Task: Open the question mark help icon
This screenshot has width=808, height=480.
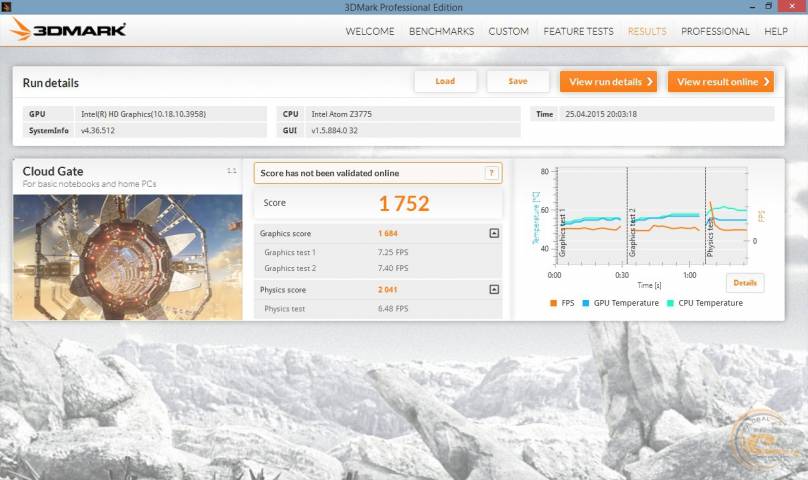Action: [x=492, y=173]
